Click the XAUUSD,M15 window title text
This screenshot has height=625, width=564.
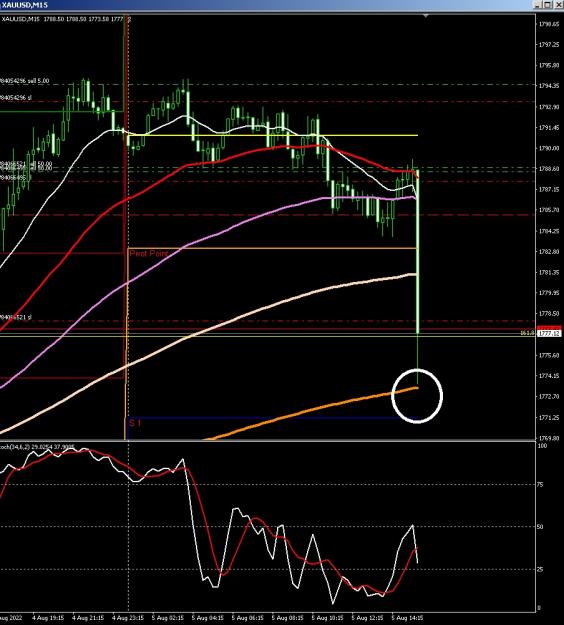[25, 5]
